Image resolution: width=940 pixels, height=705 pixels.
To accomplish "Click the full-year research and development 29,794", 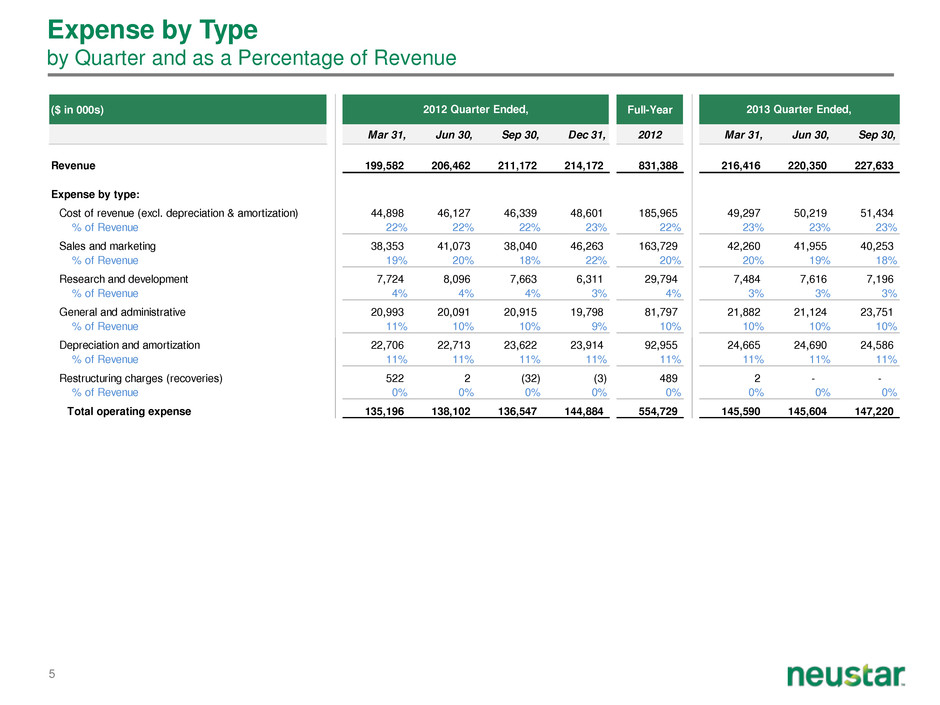I will click(x=661, y=279).
